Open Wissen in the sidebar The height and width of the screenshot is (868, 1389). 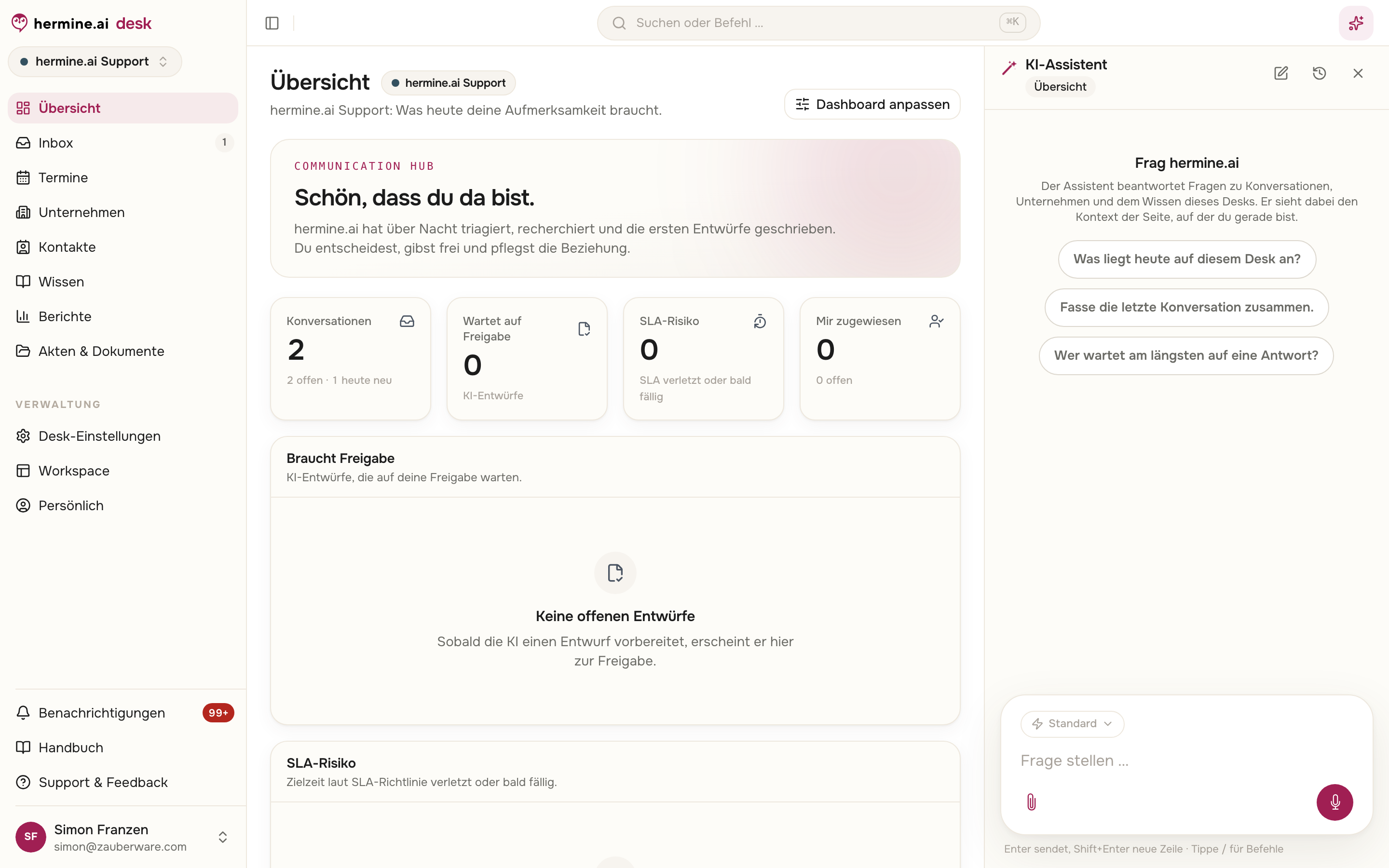click(123, 282)
